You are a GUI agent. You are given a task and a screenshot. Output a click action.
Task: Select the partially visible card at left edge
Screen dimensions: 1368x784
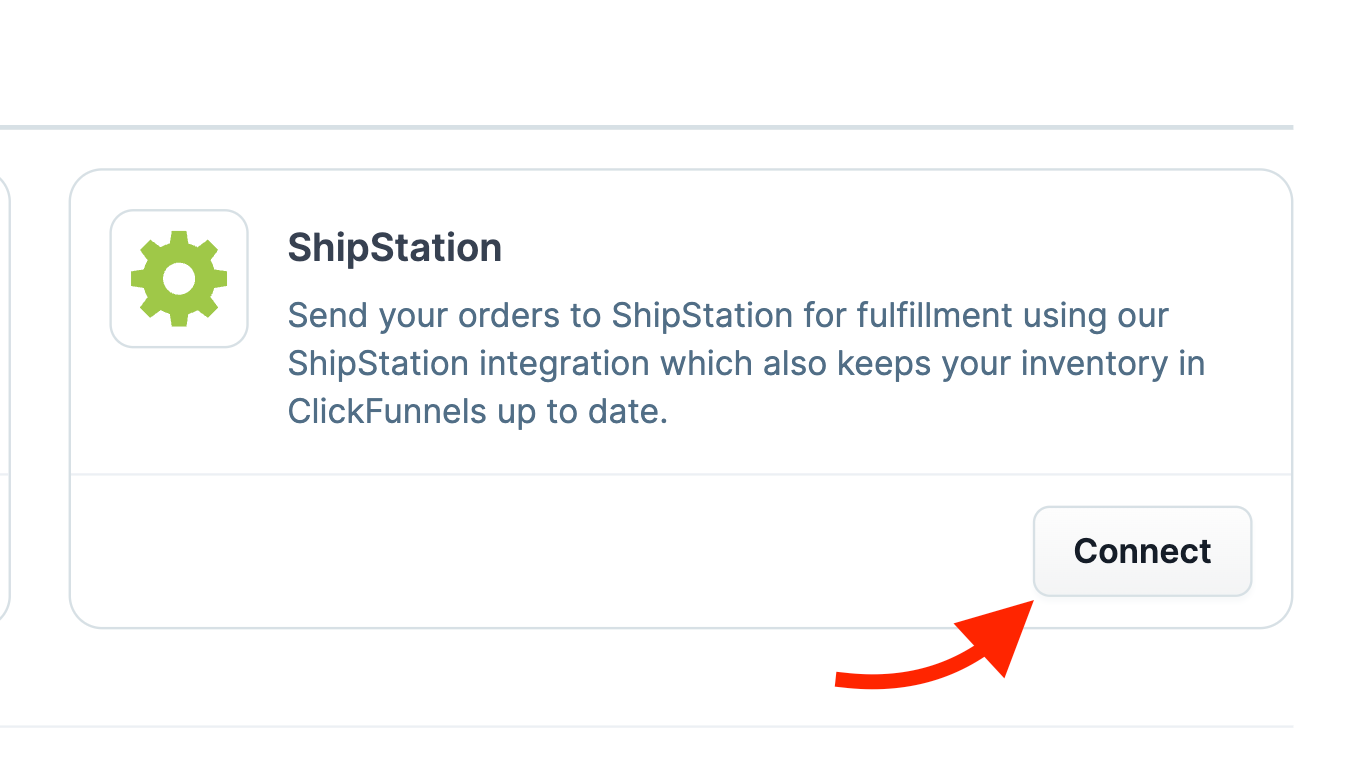pyautogui.click(x=4, y=398)
